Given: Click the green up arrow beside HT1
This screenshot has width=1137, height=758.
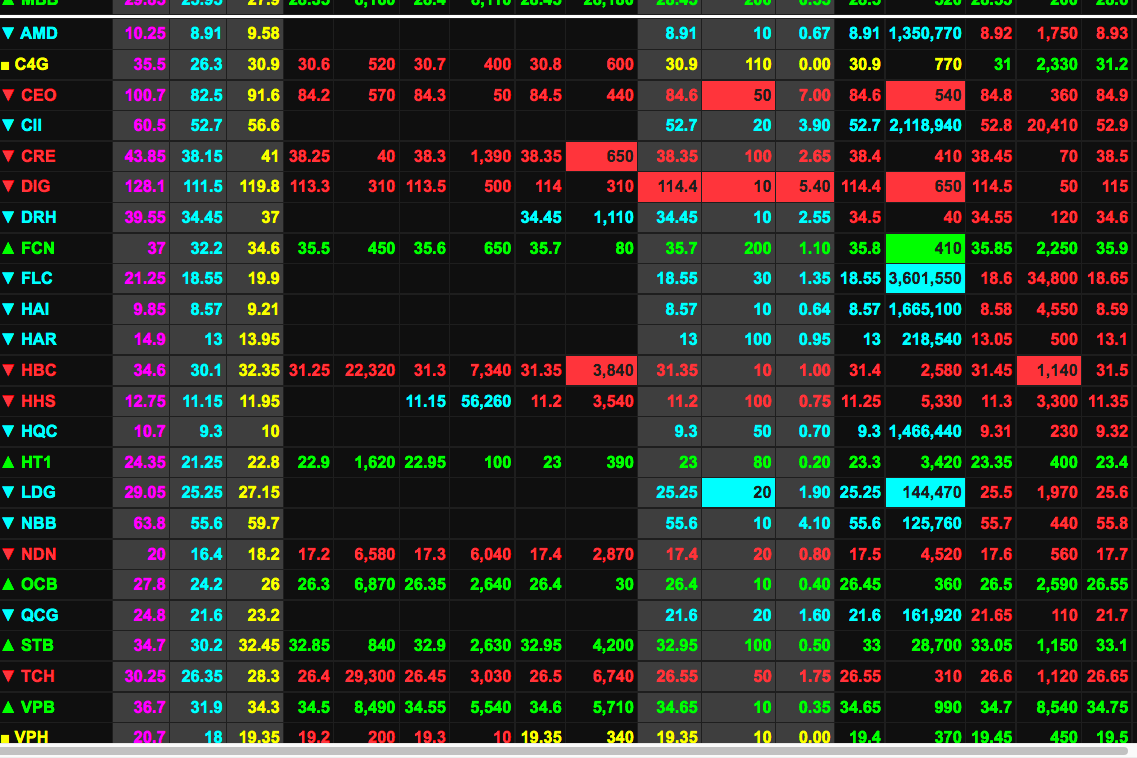Looking at the screenshot, I should (x=8, y=462).
